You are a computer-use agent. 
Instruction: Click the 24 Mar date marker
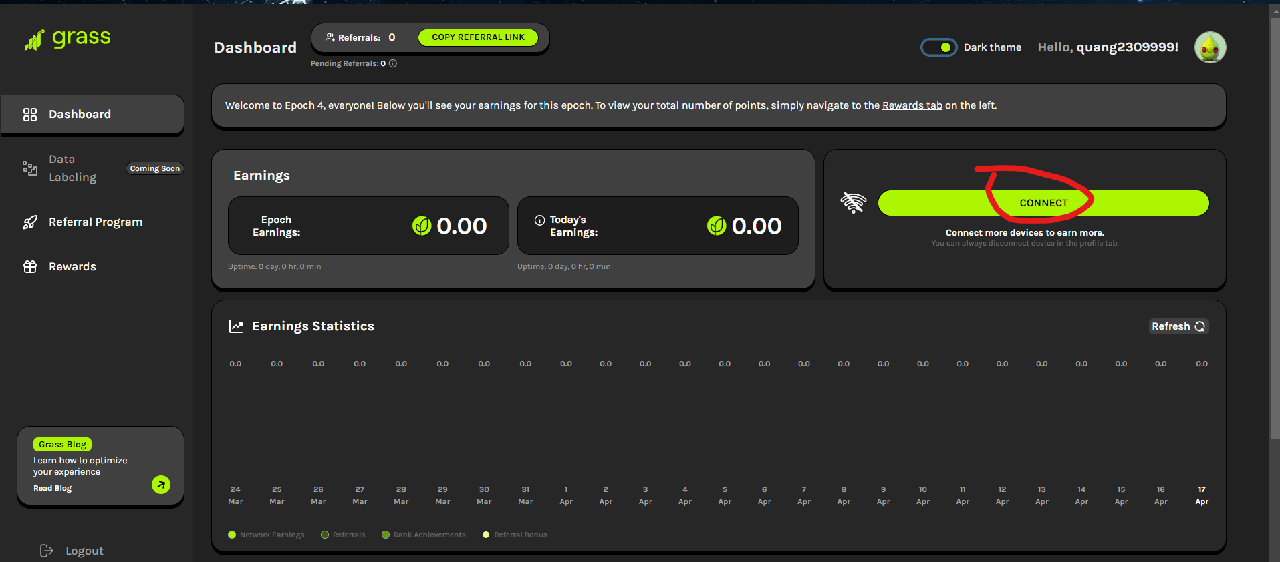(x=236, y=495)
